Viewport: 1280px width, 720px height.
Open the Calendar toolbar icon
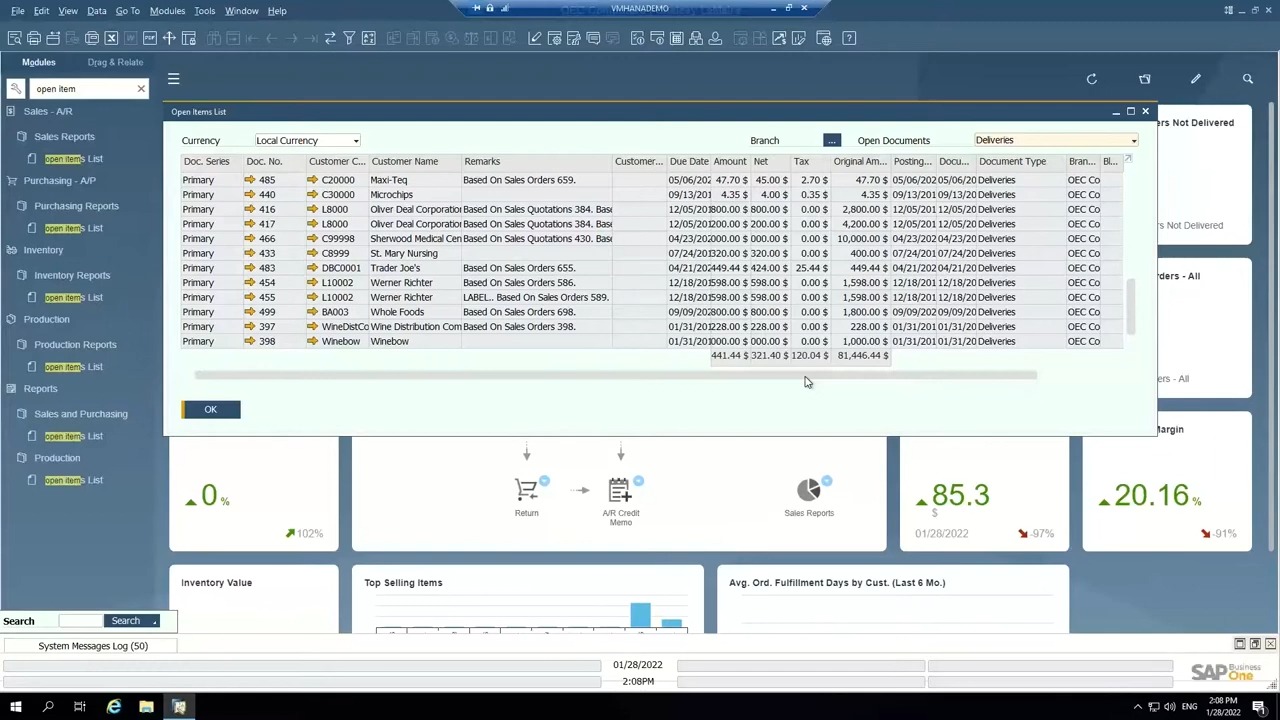coord(677,38)
